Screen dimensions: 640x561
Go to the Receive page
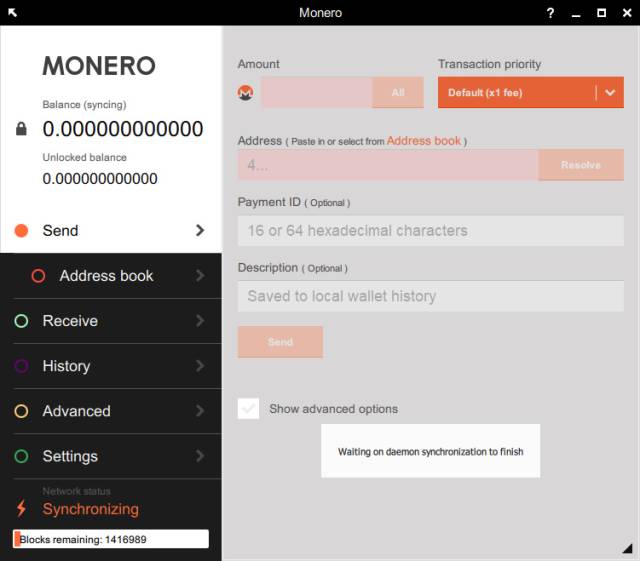[111, 321]
